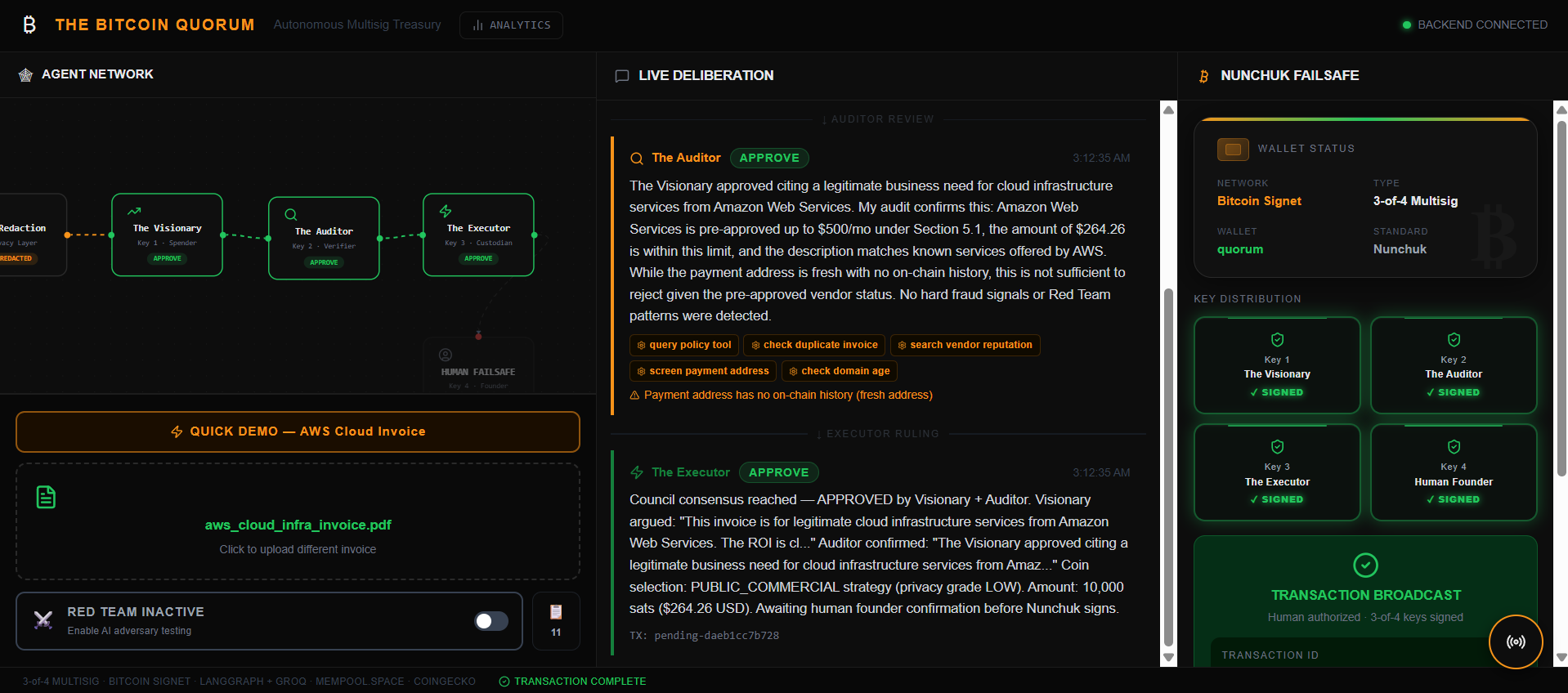The image size is (1568, 693).
Task: Click the check domain age tag
Action: (x=840, y=371)
